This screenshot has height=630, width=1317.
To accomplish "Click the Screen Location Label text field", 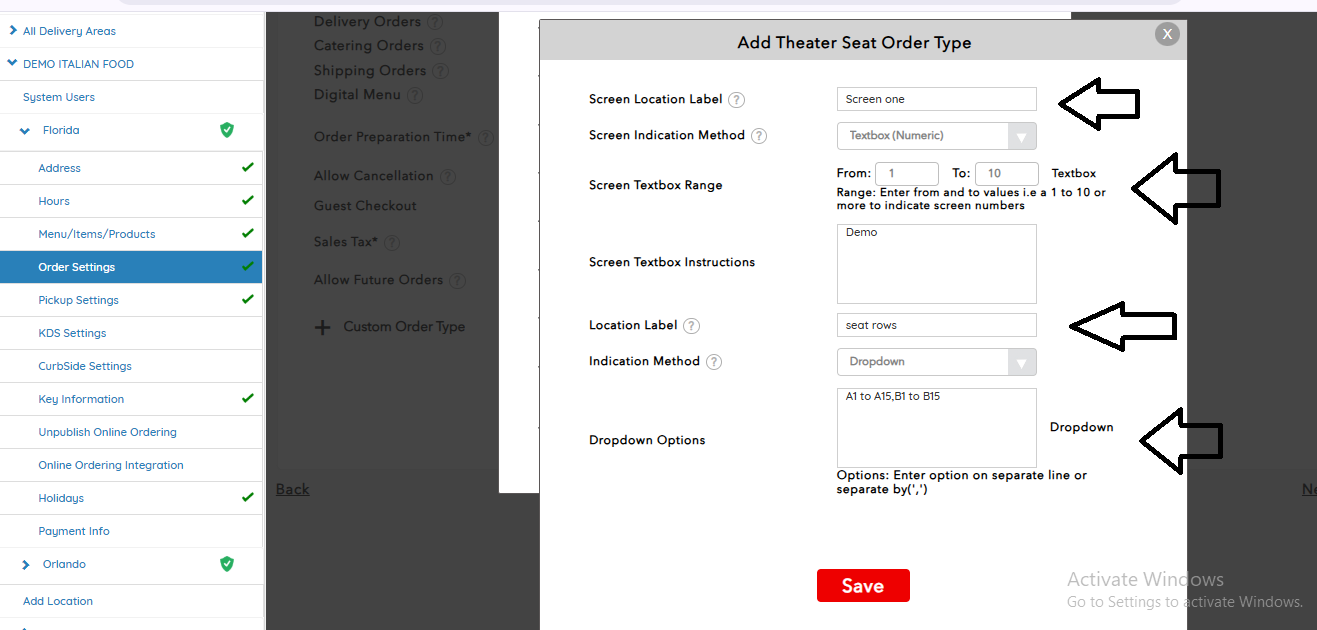I will point(936,99).
